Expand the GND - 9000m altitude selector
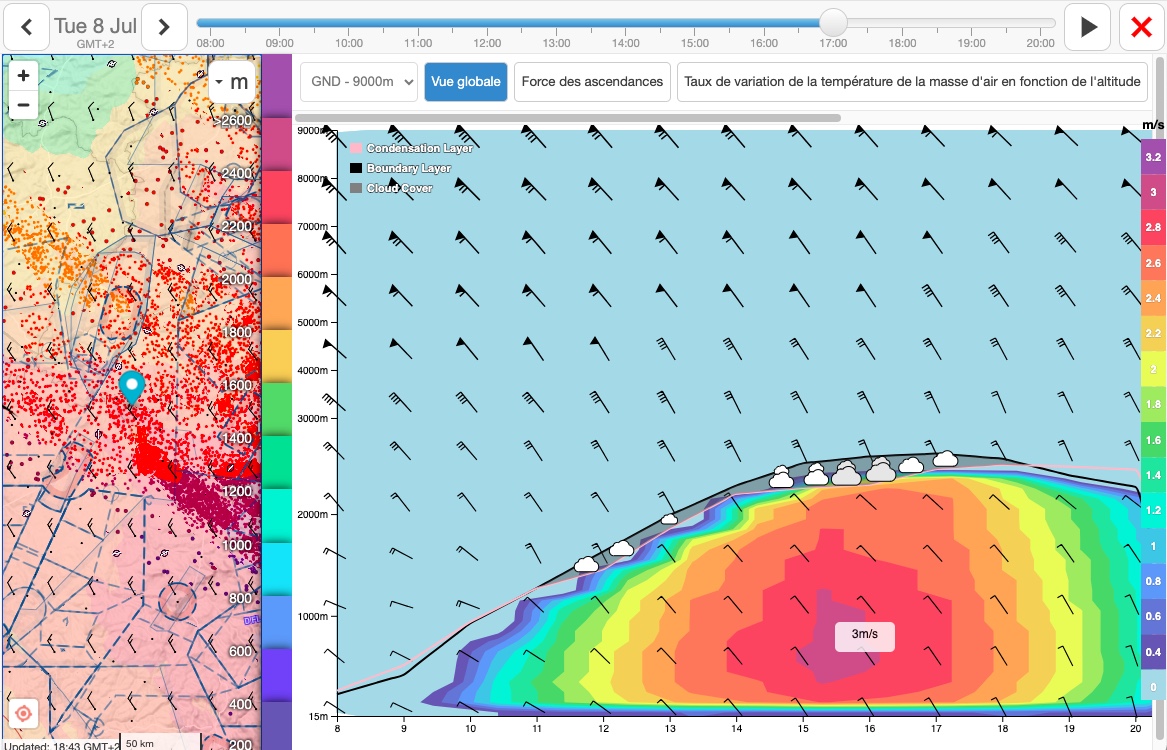This screenshot has width=1167, height=750. 358,82
